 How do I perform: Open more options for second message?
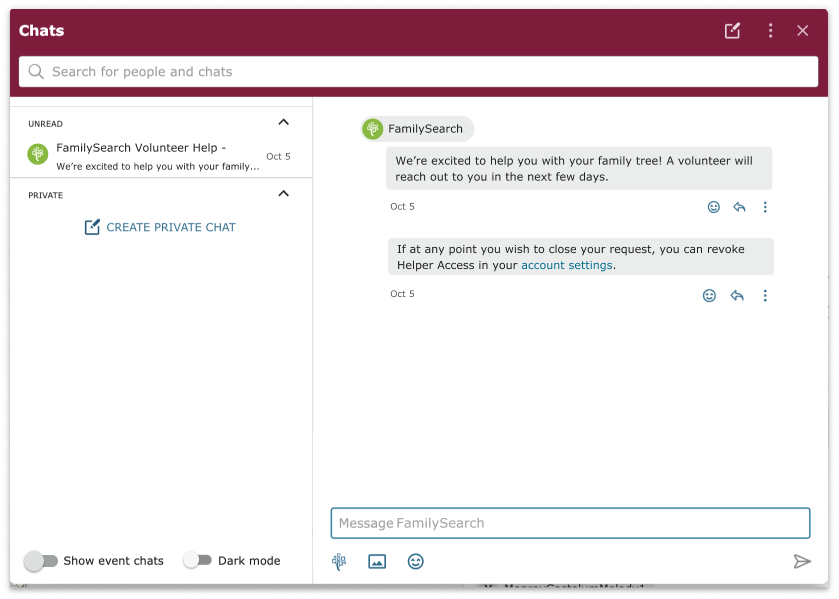(x=765, y=296)
